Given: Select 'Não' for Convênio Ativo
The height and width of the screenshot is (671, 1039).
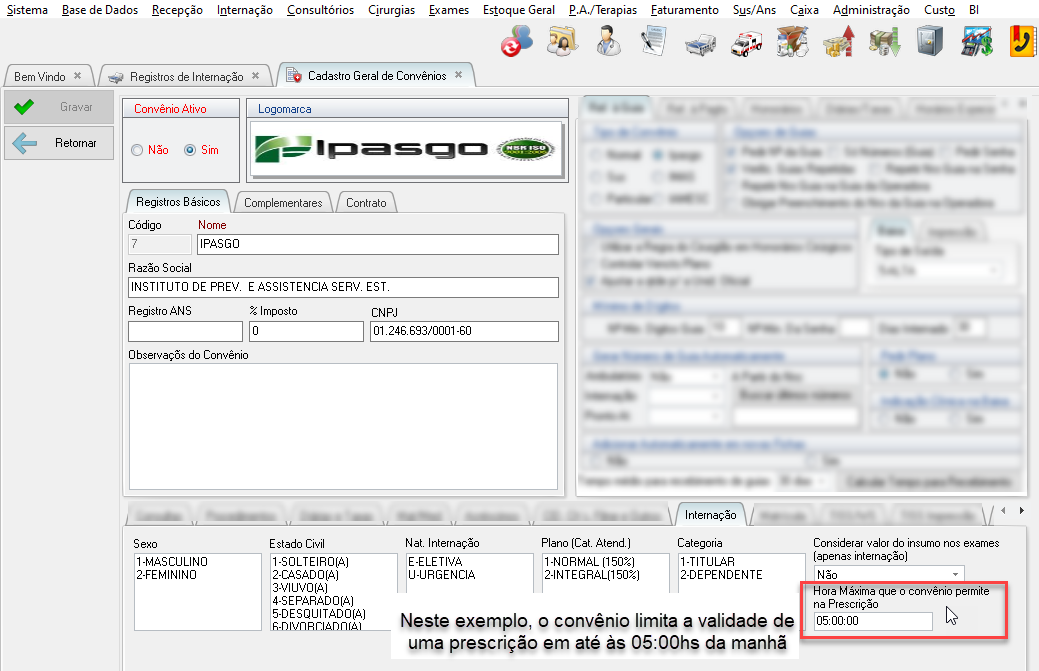Looking at the screenshot, I should (137, 150).
